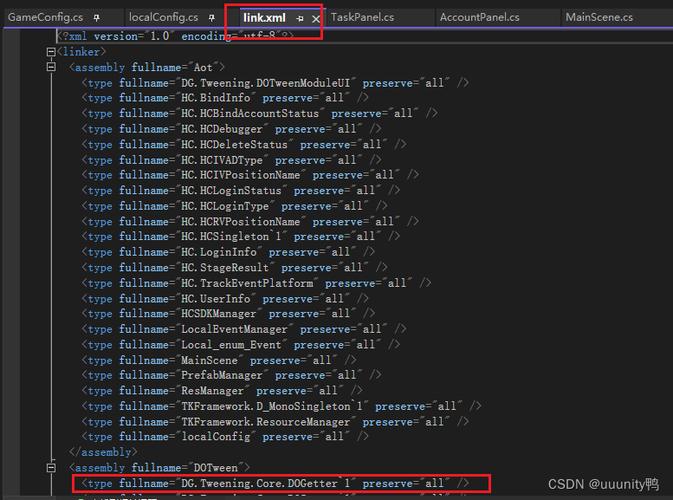
Task: Collapse the Aot assembly node
Action: 51,67
